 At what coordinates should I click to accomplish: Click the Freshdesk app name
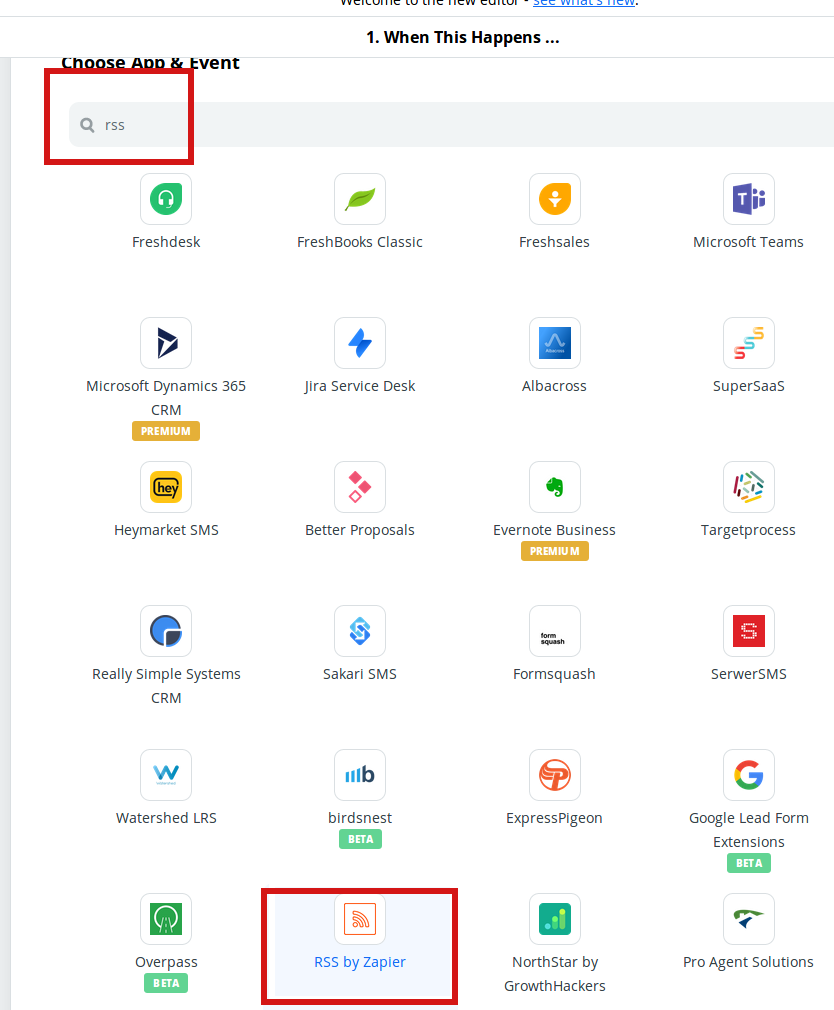point(166,242)
